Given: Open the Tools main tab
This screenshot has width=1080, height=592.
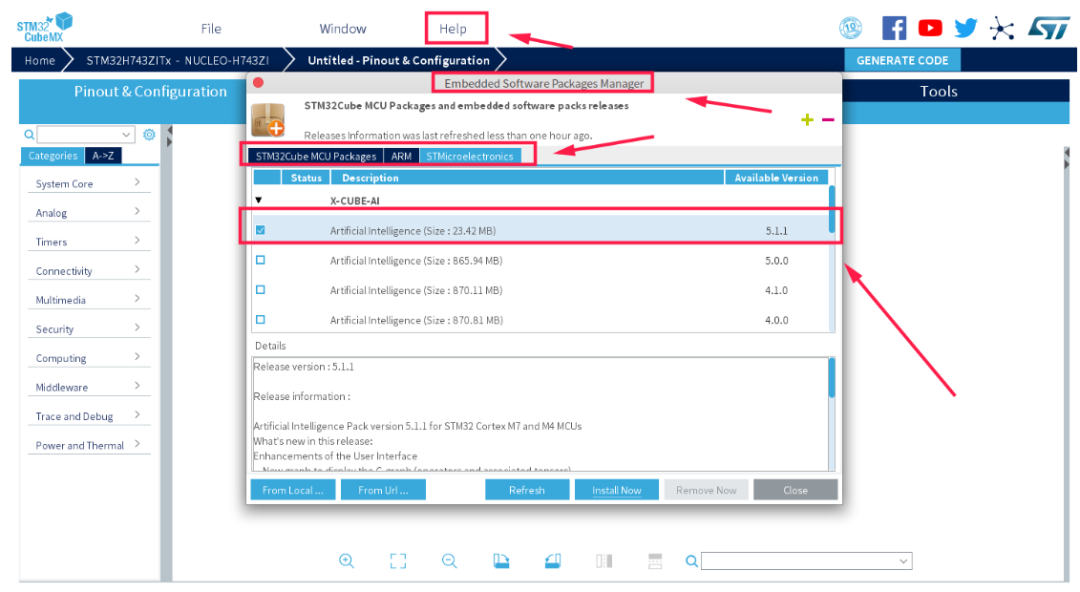Looking at the screenshot, I should coord(939,92).
